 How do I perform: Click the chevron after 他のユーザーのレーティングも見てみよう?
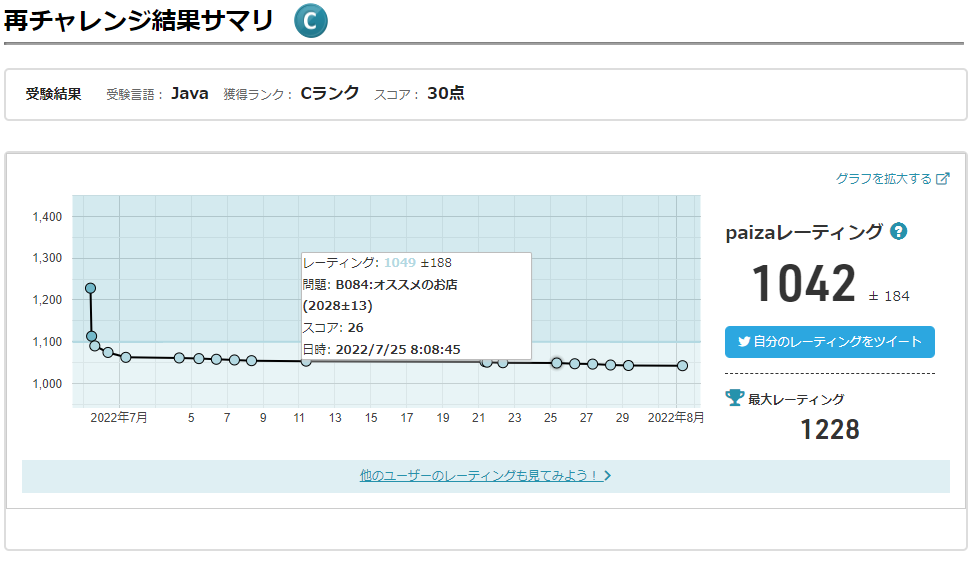click(607, 476)
